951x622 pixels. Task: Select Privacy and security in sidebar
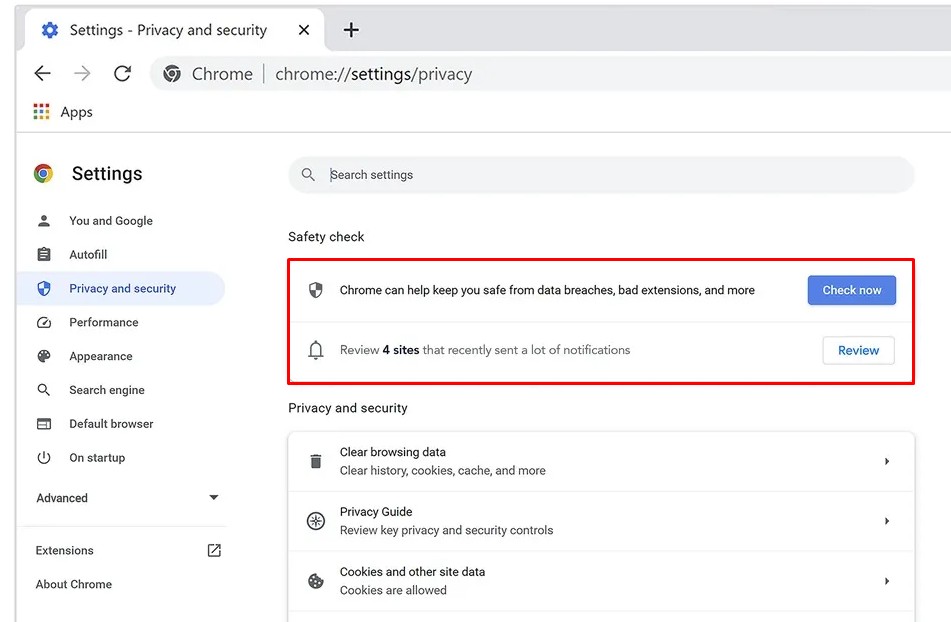pyautogui.click(x=123, y=289)
